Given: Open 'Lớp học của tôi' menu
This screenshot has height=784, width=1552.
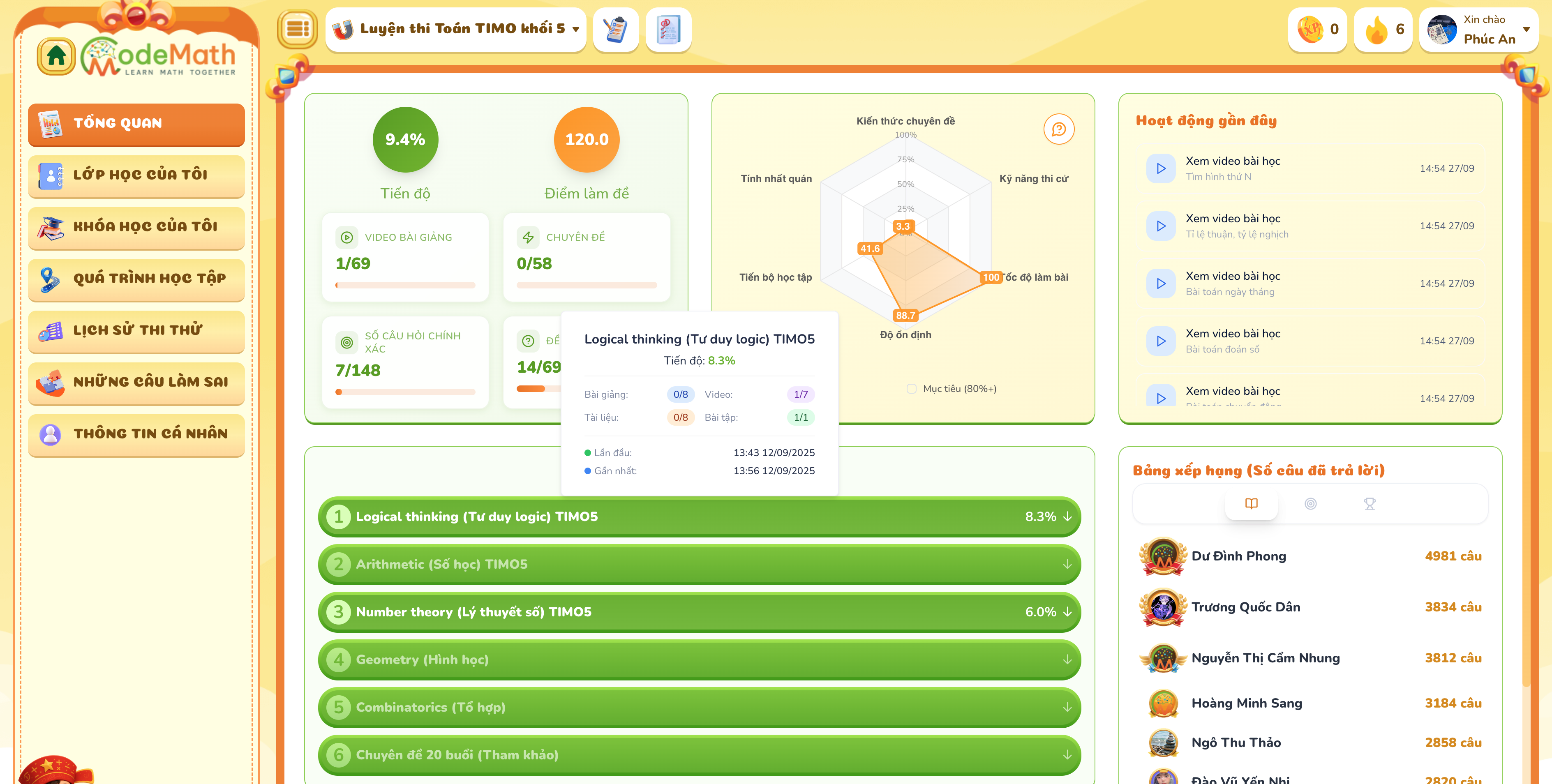Looking at the screenshot, I should 136,175.
